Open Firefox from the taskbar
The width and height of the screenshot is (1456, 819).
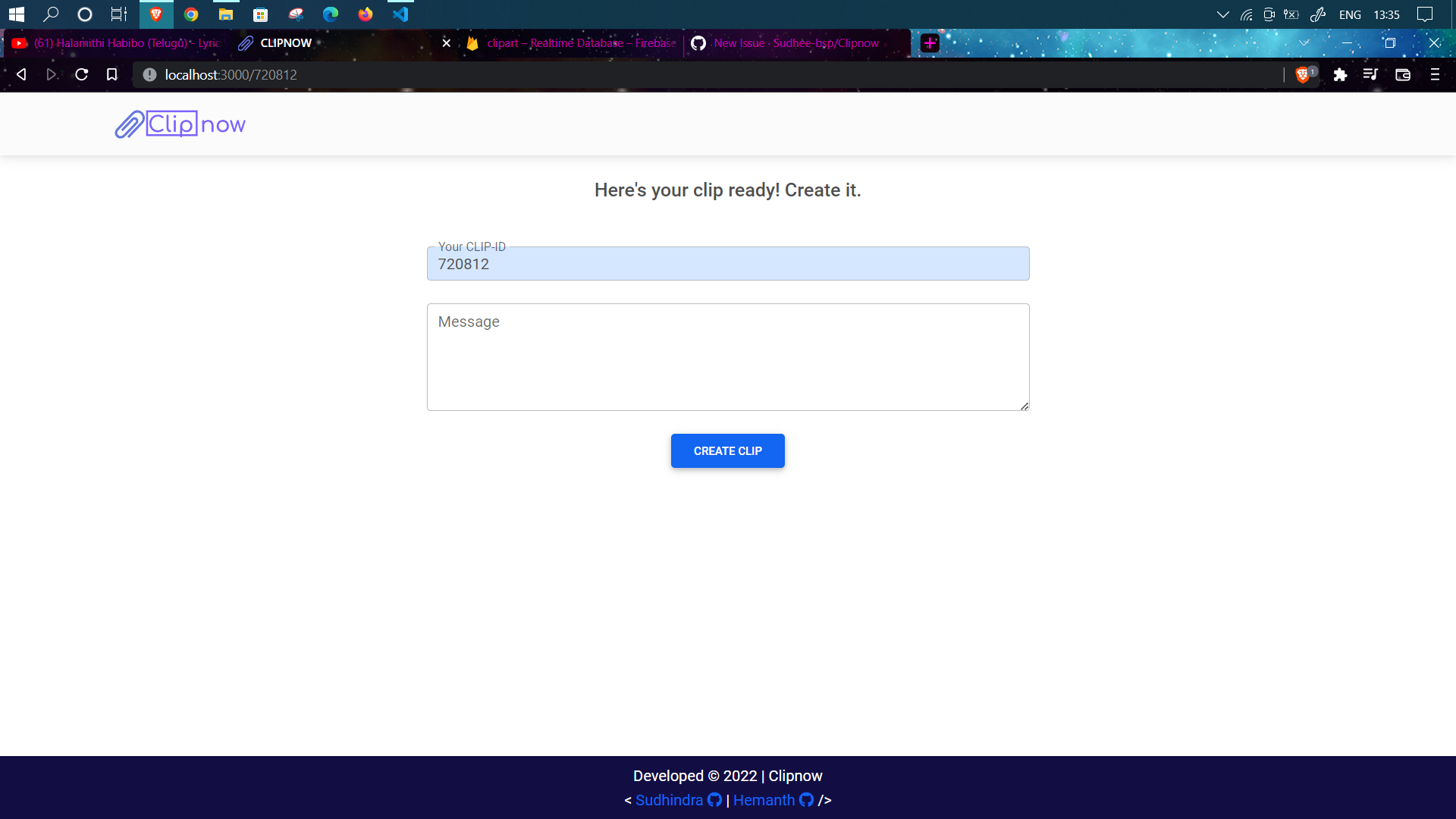pos(366,14)
